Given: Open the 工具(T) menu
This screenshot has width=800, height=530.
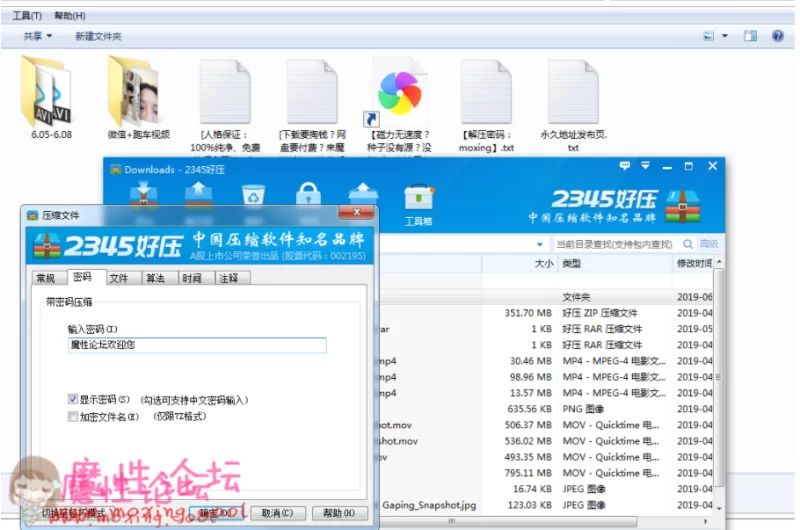Looking at the screenshot, I should click(27, 16).
